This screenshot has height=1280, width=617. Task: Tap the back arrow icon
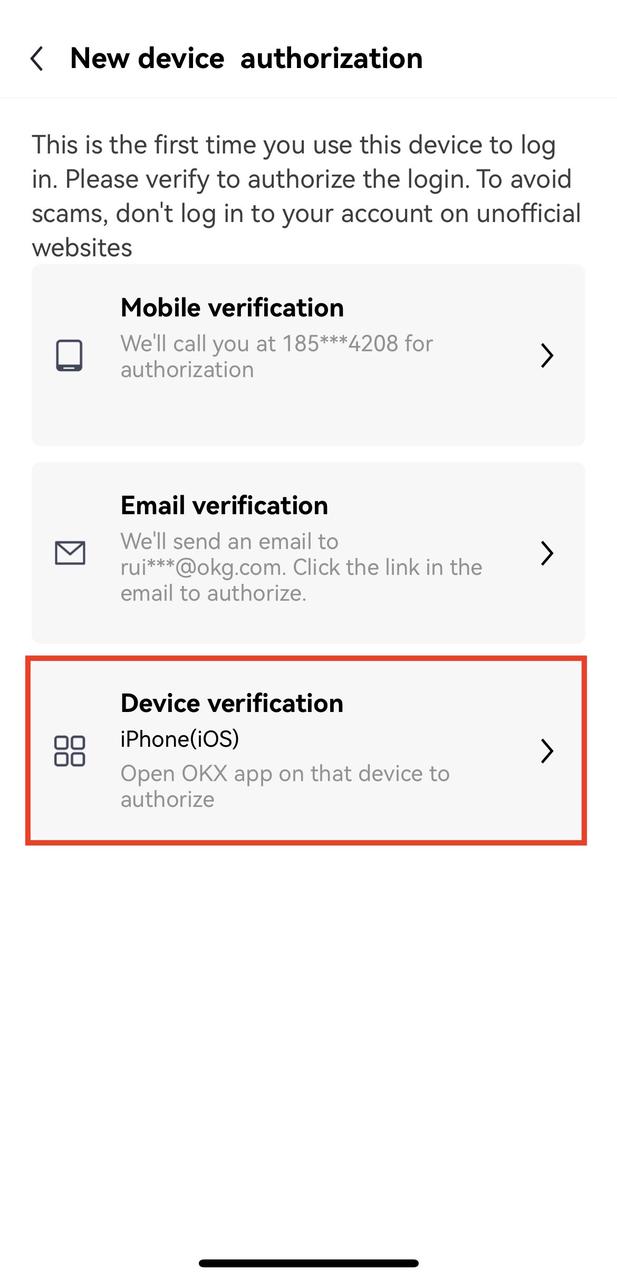(x=37, y=59)
